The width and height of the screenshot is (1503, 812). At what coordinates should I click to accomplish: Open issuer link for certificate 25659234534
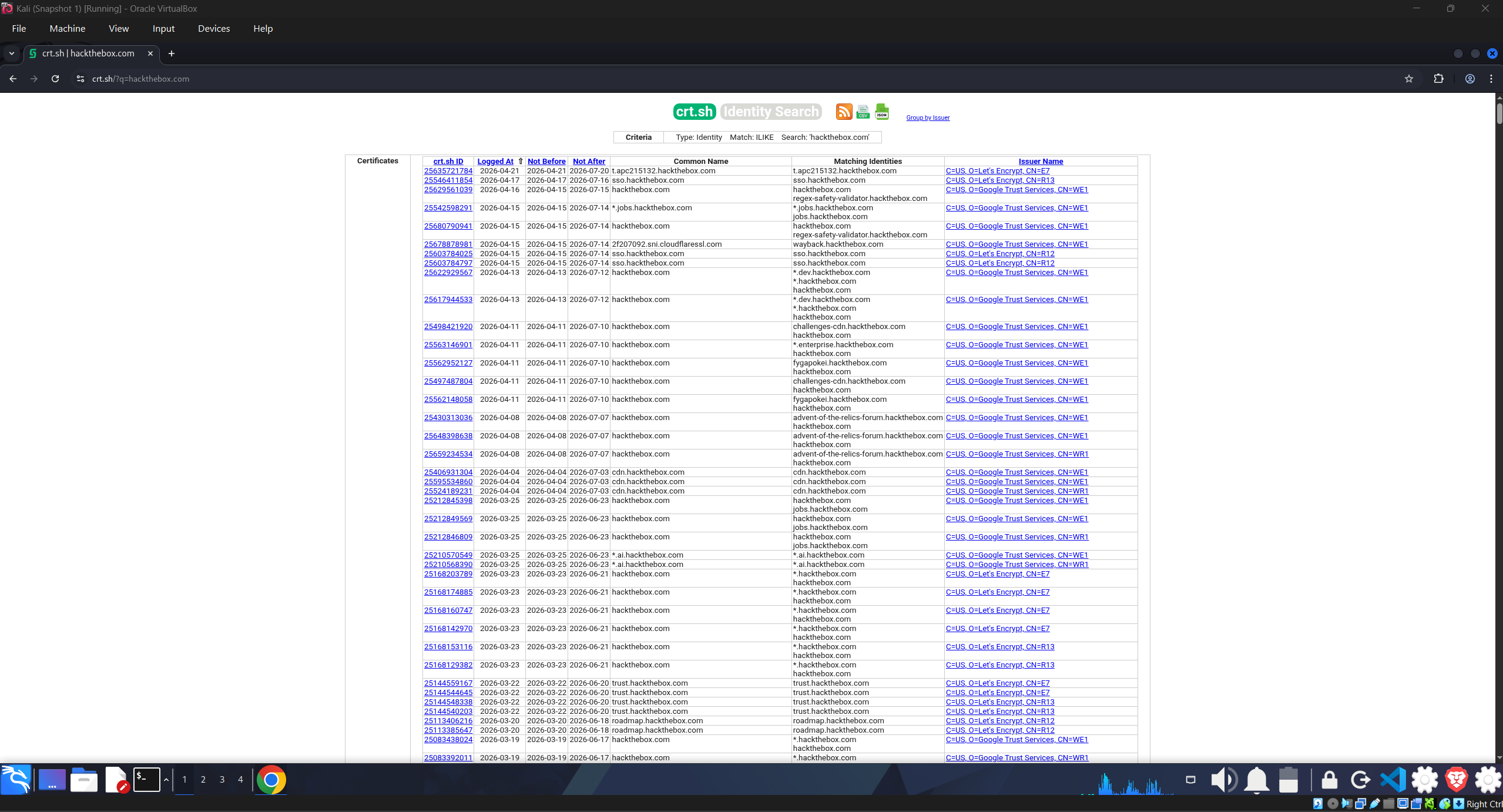(x=1016, y=454)
